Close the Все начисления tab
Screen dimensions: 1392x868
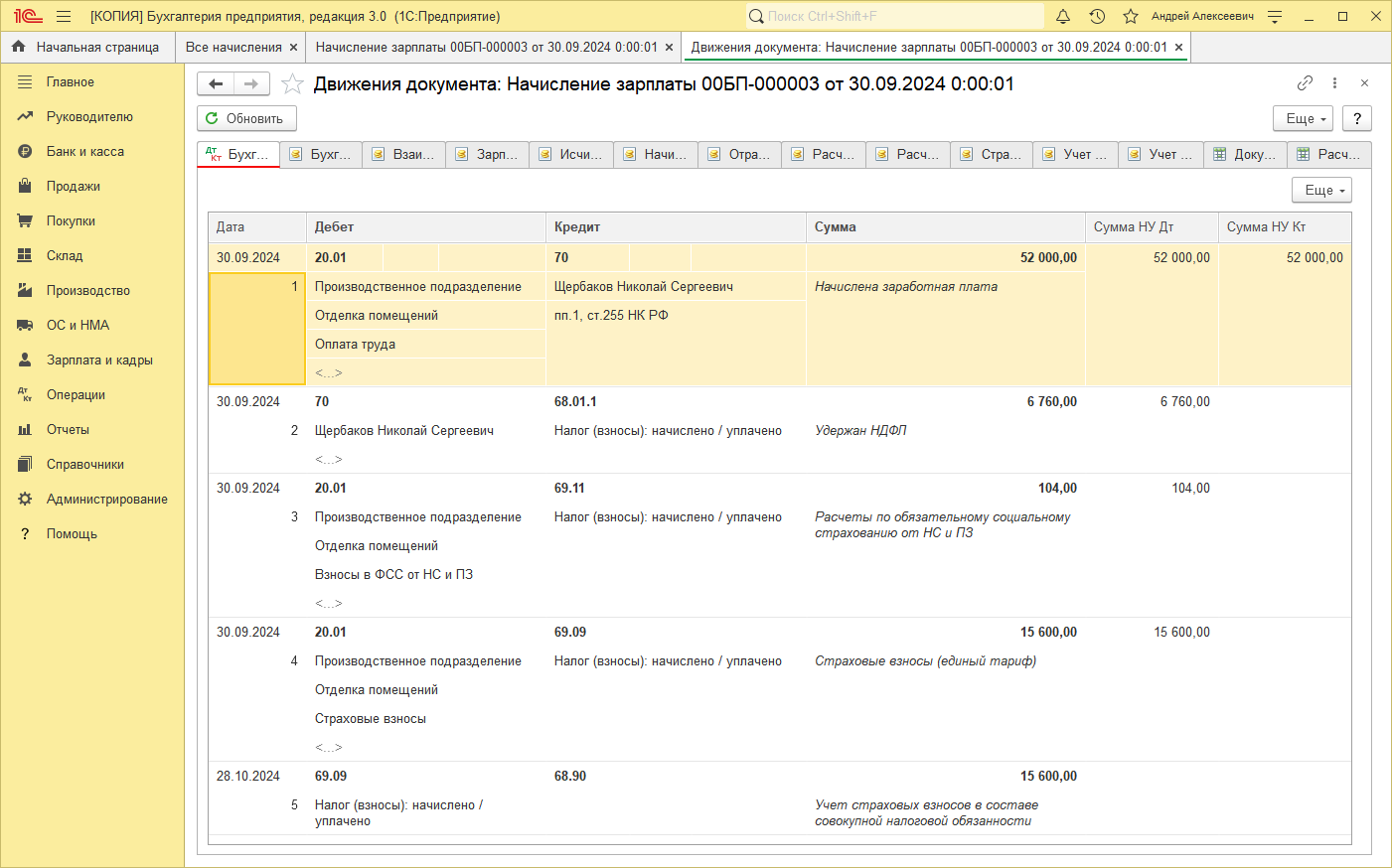coord(293,47)
